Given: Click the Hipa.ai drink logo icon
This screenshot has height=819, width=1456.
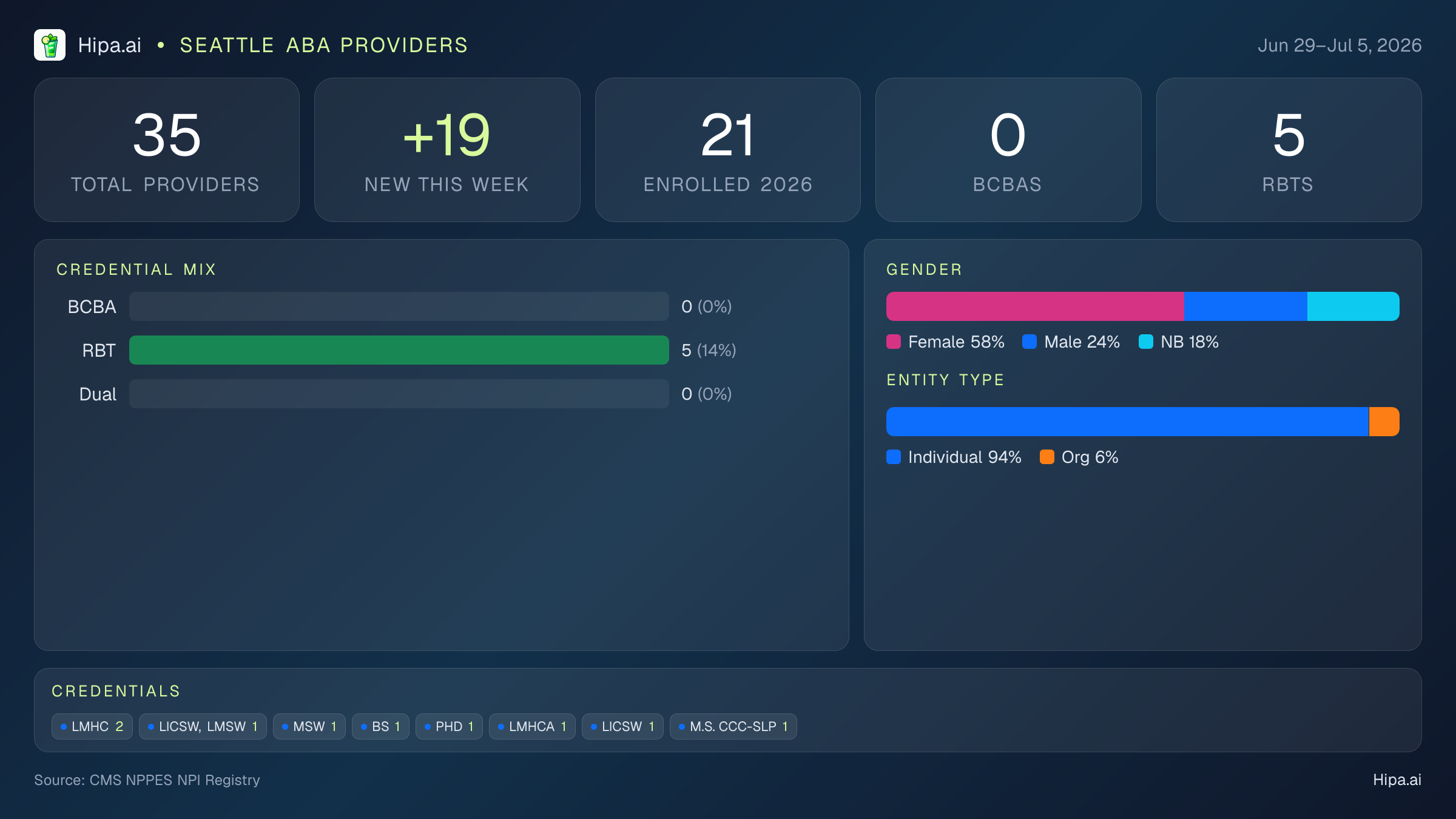Looking at the screenshot, I should [x=50, y=45].
